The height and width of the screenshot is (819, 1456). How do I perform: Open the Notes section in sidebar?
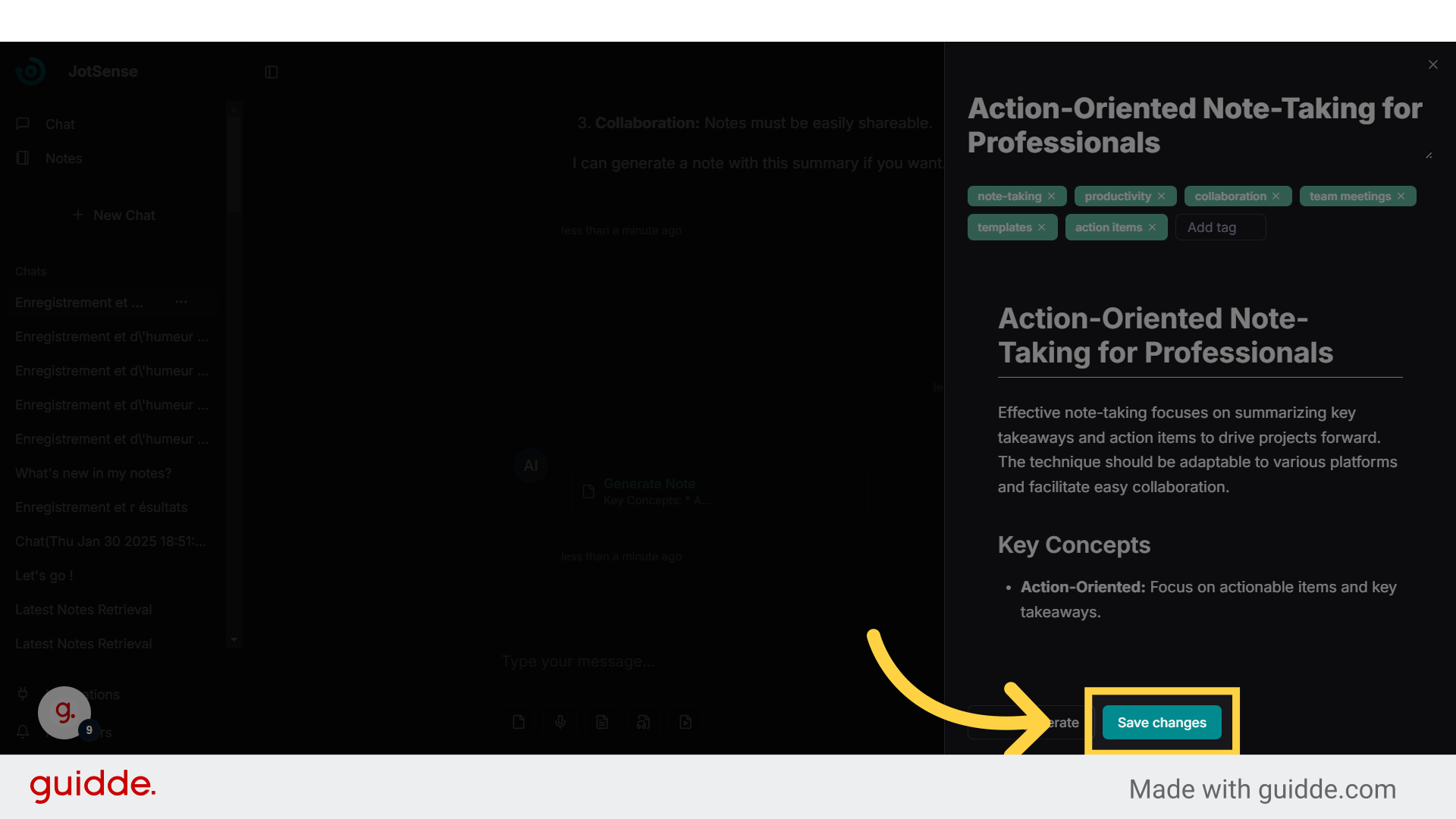pyautogui.click(x=114, y=158)
